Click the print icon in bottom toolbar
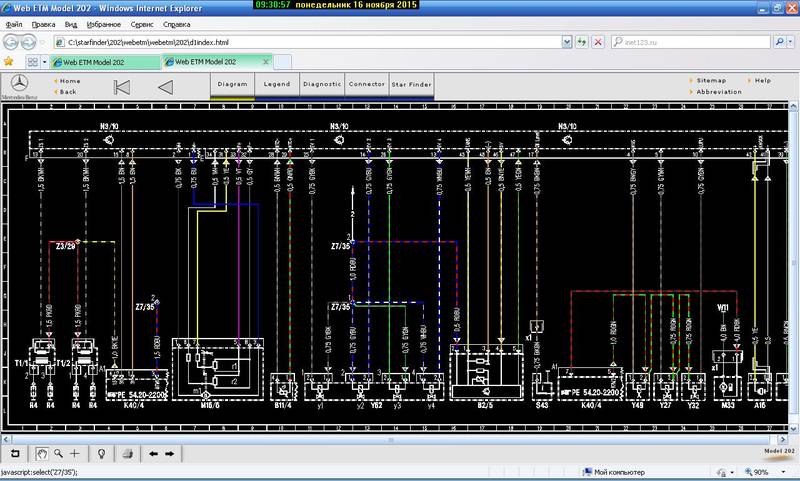 pyautogui.click(x=128, y=453)
